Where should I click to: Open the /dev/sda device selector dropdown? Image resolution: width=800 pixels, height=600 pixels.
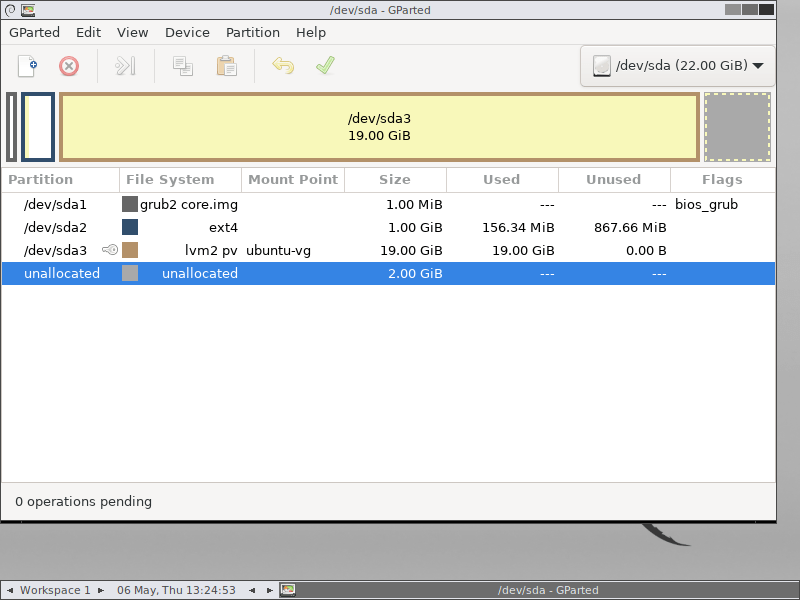coord(677,66)
